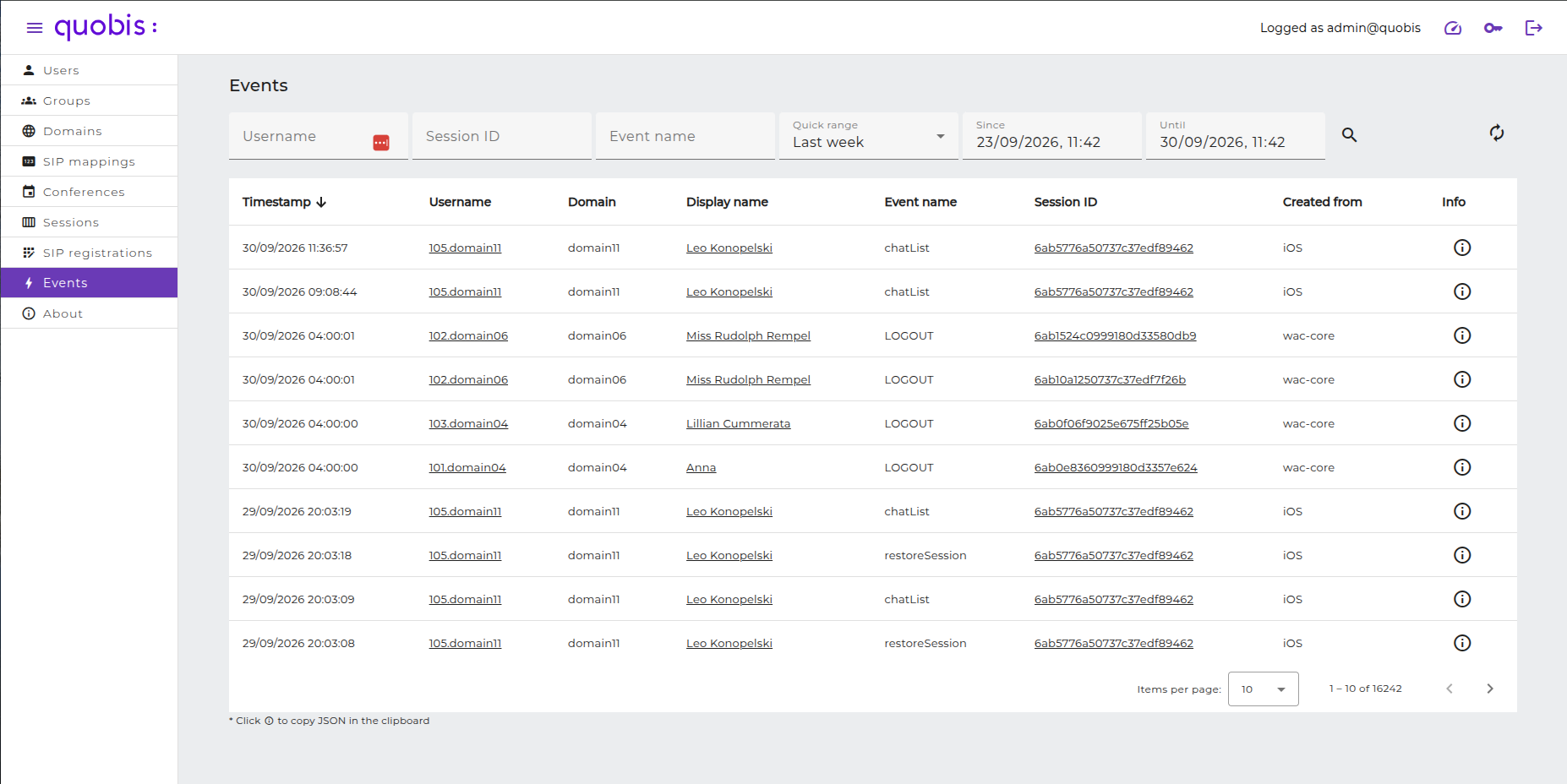Open the Items per page dropdown
Image resolution: width=1567 pixels, height=784 pixels.
click(x=1264, y=689)
